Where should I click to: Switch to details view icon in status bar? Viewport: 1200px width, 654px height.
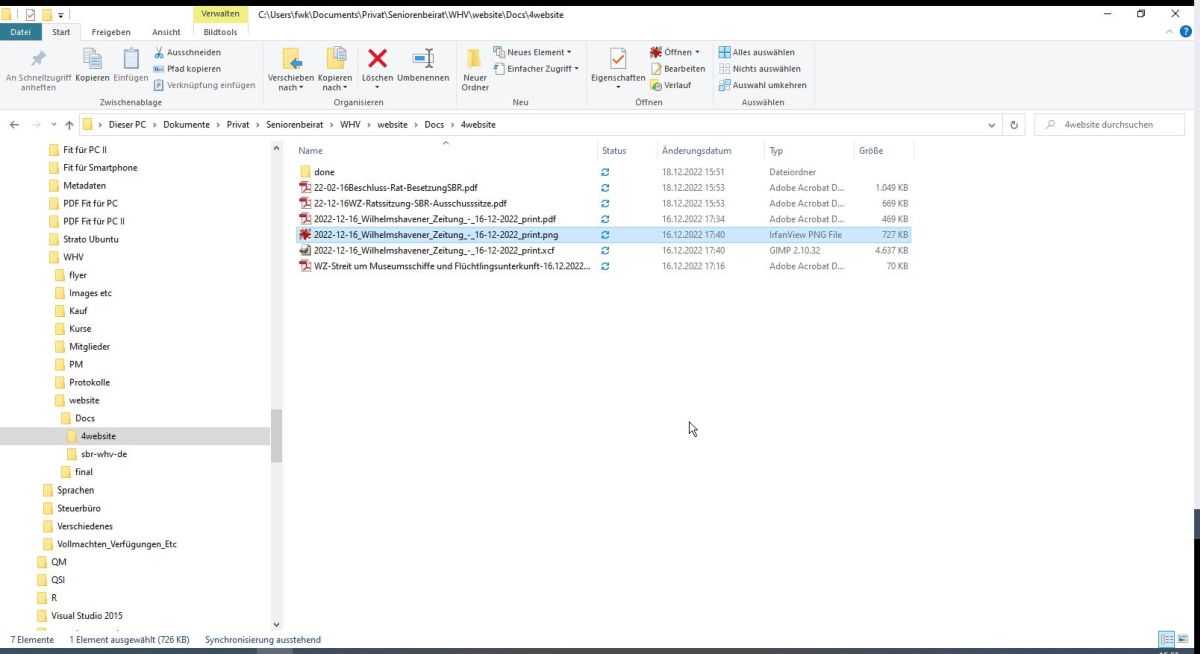click(1166, 638)
